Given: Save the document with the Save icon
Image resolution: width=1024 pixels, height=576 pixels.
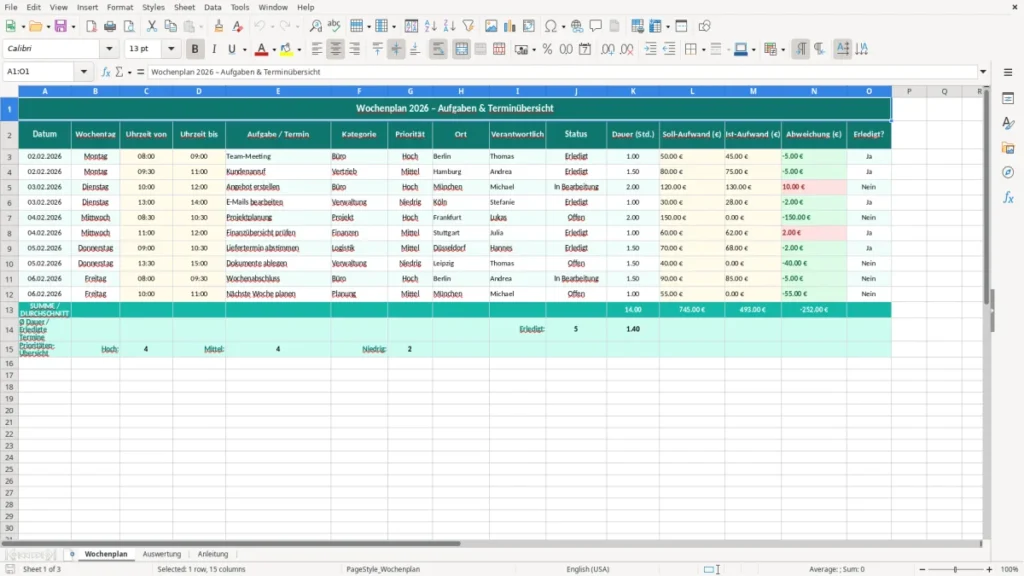Looking at the screenshot, I should [61, 26].
